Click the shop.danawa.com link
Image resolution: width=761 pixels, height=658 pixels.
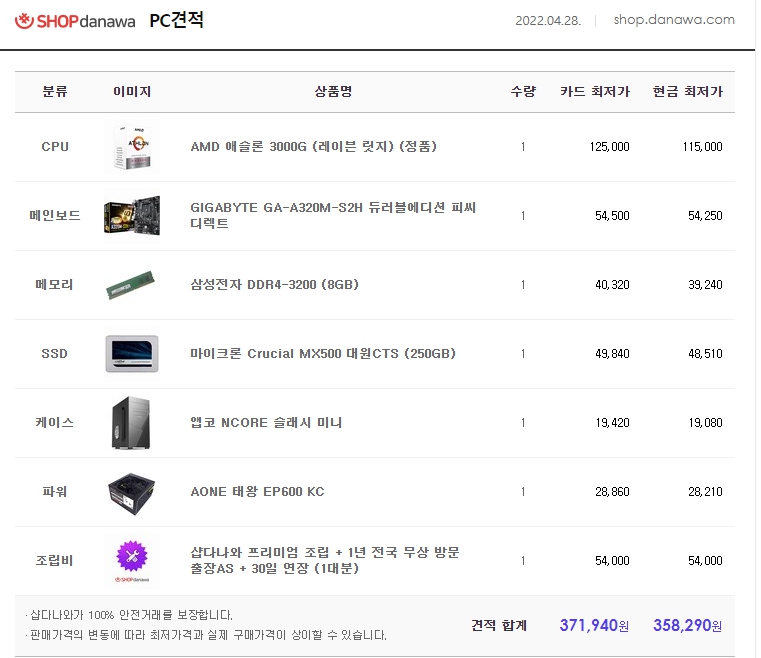coord(674,20)
